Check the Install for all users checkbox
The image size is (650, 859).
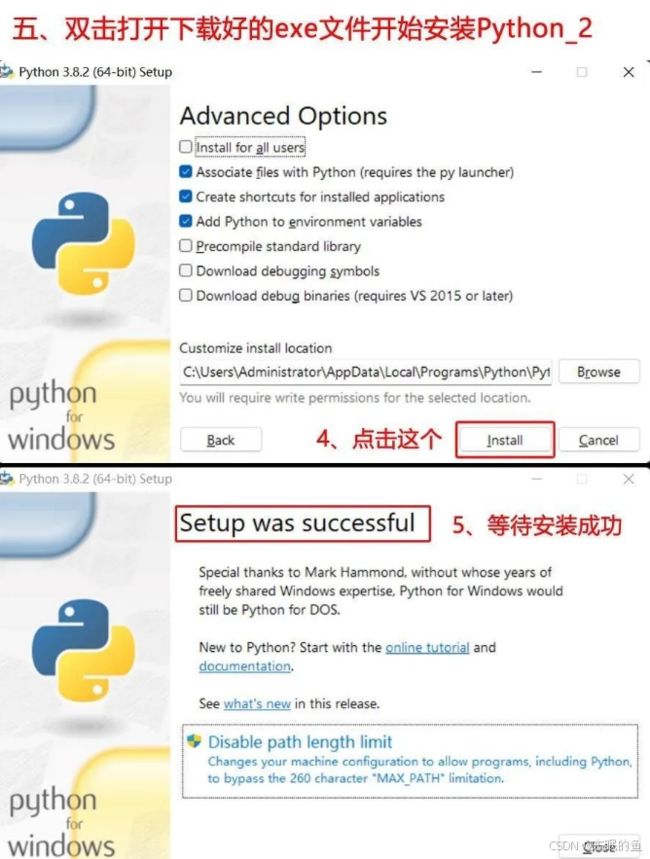coord(186,147)
